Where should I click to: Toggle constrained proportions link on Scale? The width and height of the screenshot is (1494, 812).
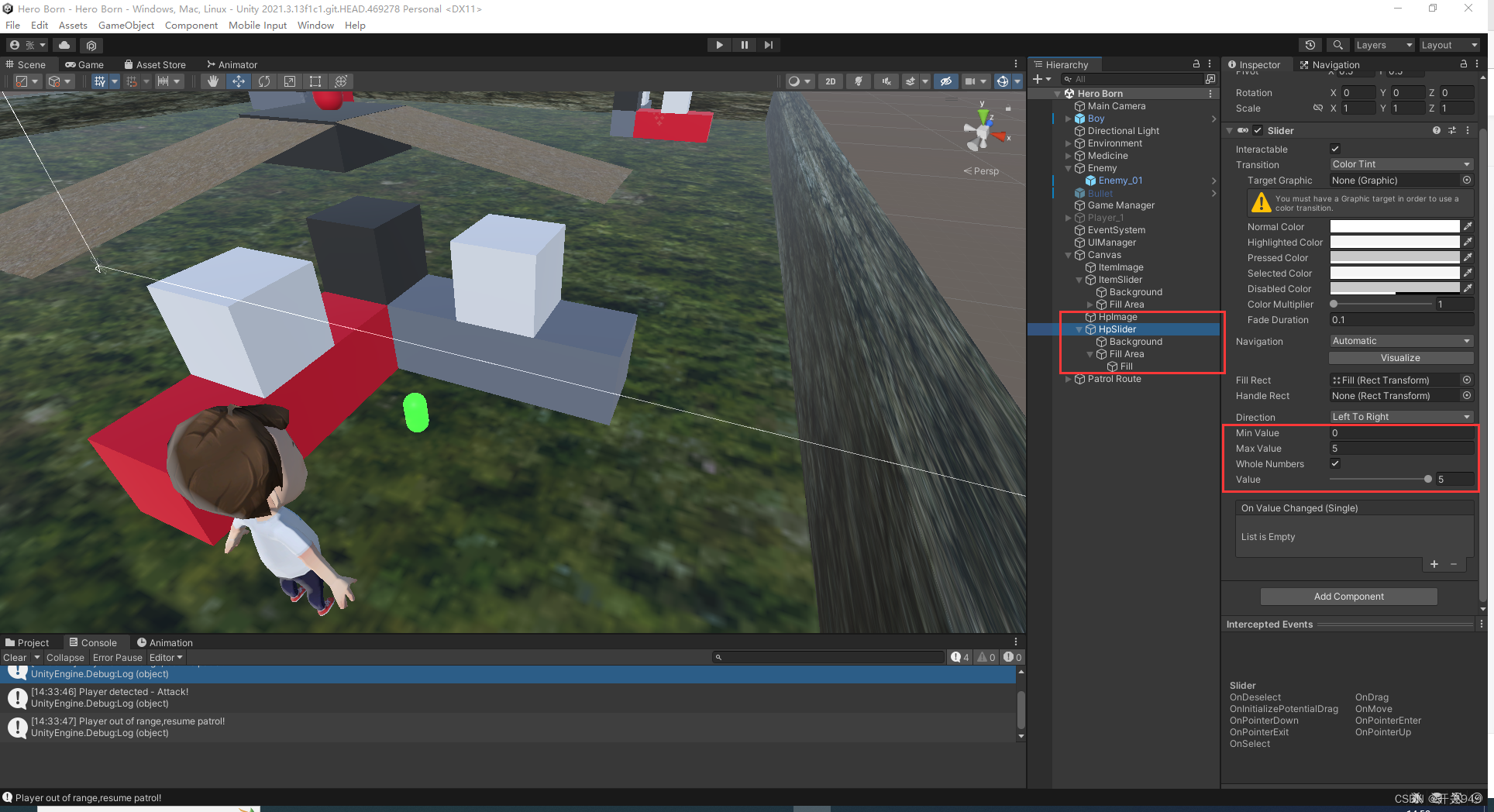[x=1317, y=108]
